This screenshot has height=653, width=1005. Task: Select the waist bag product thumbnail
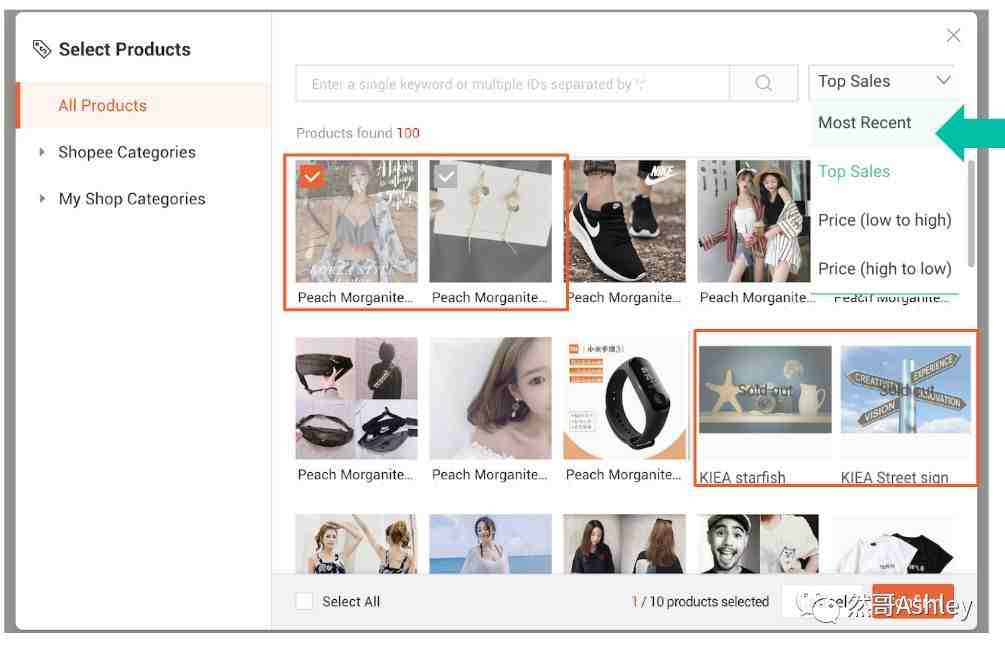pyautogui.click(x=356, y=398)
